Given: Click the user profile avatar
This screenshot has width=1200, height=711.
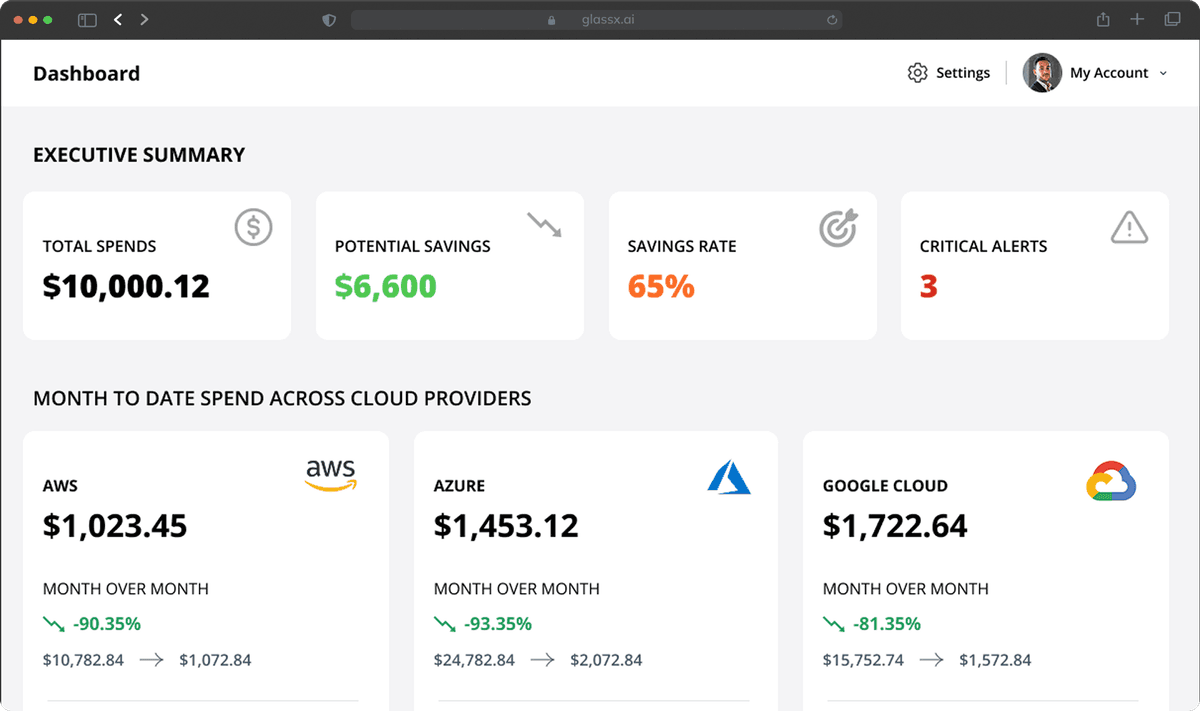Looking at the screenshot, I should click(x=1041, y=73).
